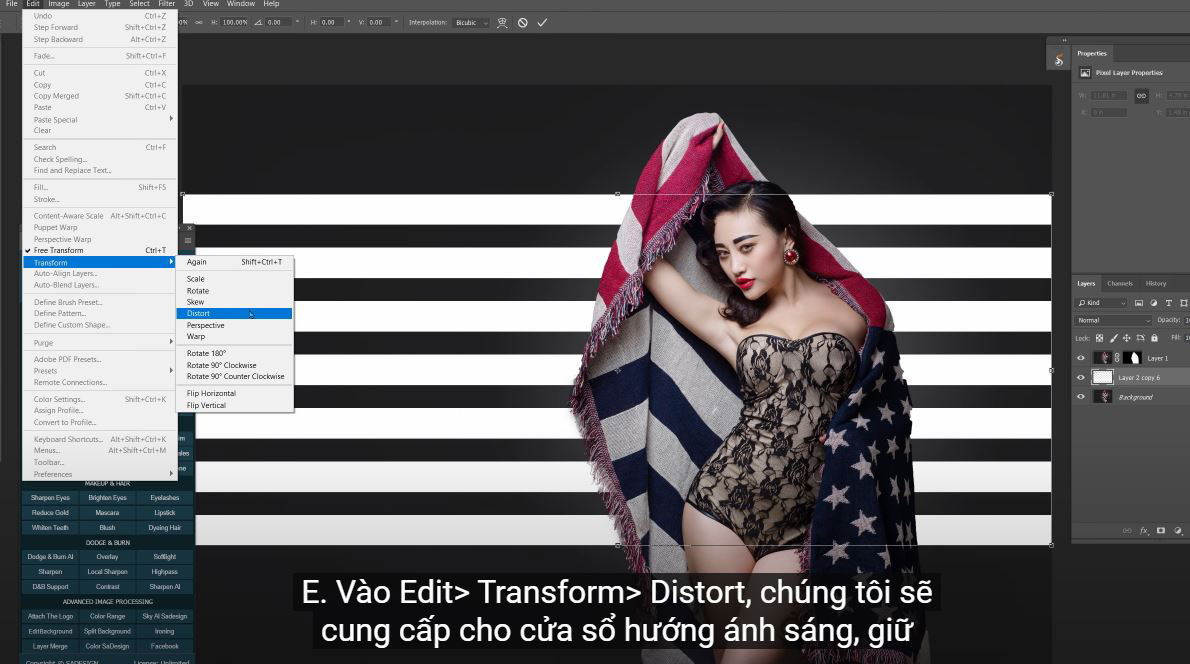This screenshot has height=664, width=1190.
Task: Click the lock all padlock icon
Action: pos(1154,338)
